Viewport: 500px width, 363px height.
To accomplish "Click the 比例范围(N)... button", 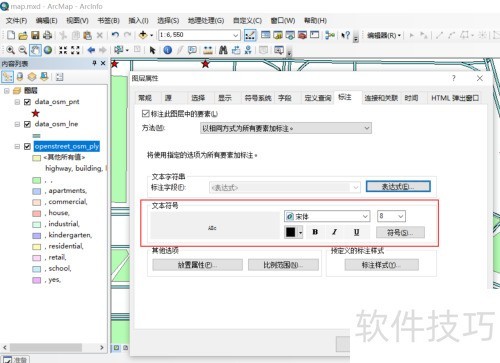I will pos(283,265).
